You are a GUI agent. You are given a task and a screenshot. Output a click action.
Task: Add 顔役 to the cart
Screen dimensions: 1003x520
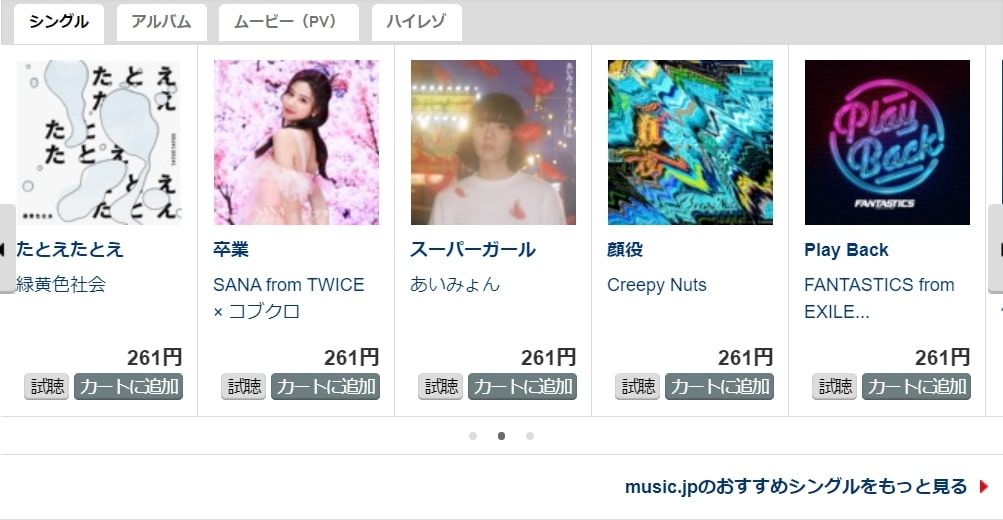[x=720, y=387]
